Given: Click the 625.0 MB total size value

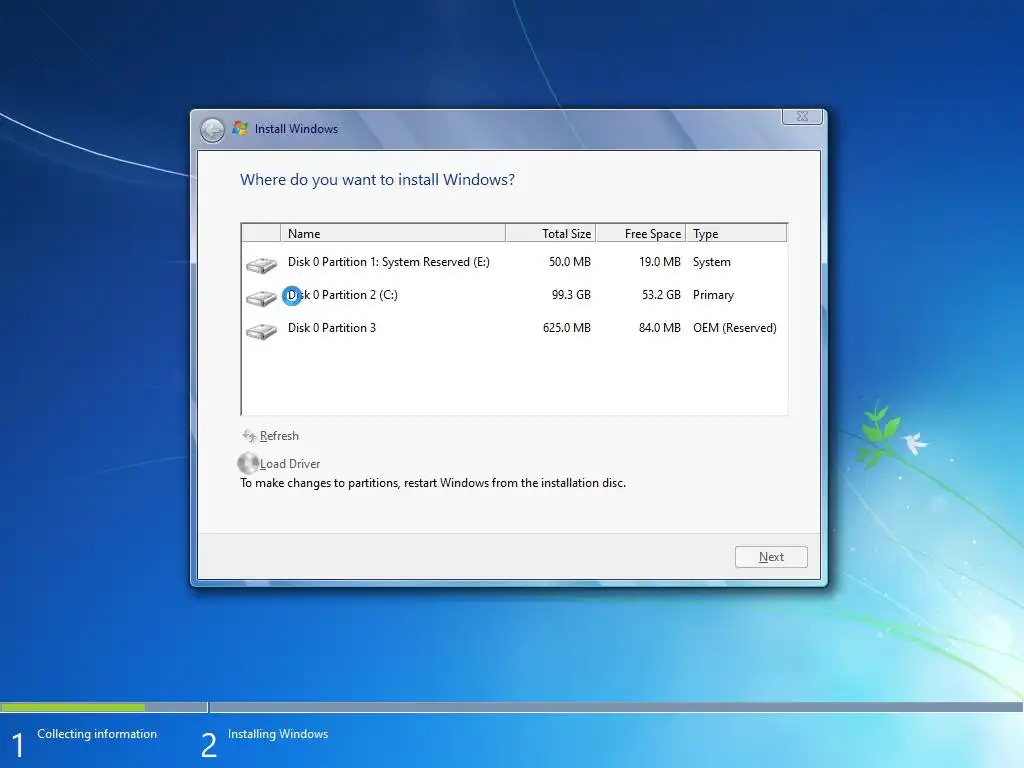Looking at the screenshot, I should tap(566, 328).
